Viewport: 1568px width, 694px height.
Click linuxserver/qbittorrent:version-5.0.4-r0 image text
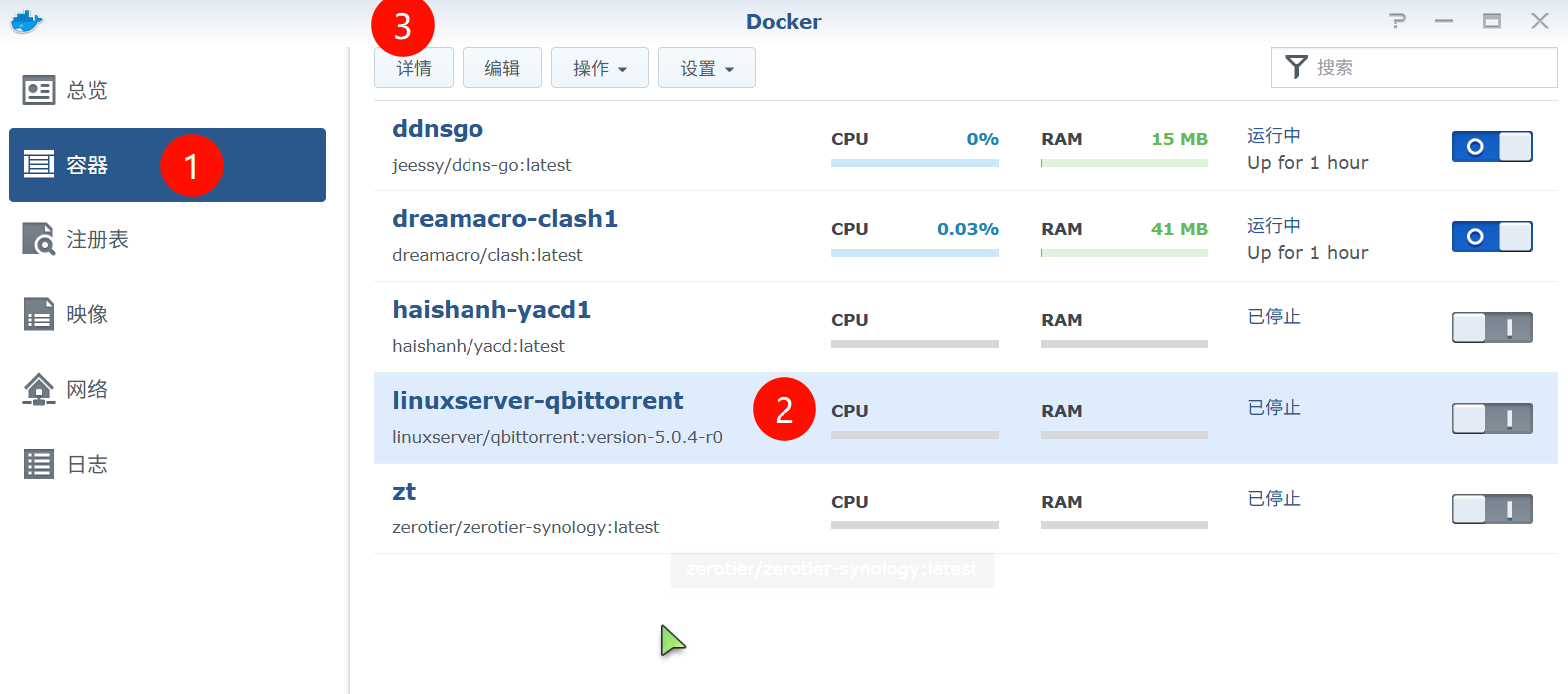pos(557,437)
